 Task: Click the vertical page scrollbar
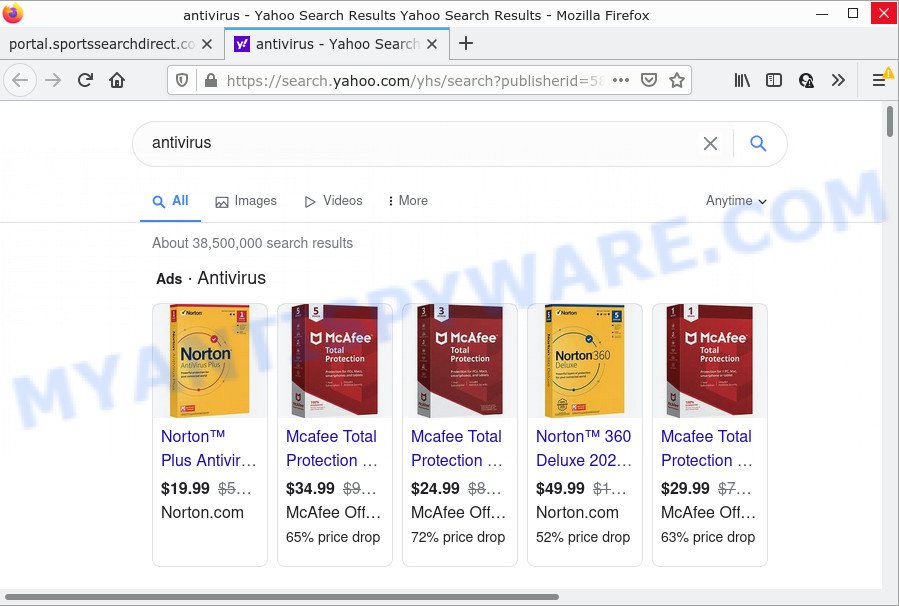890,121
